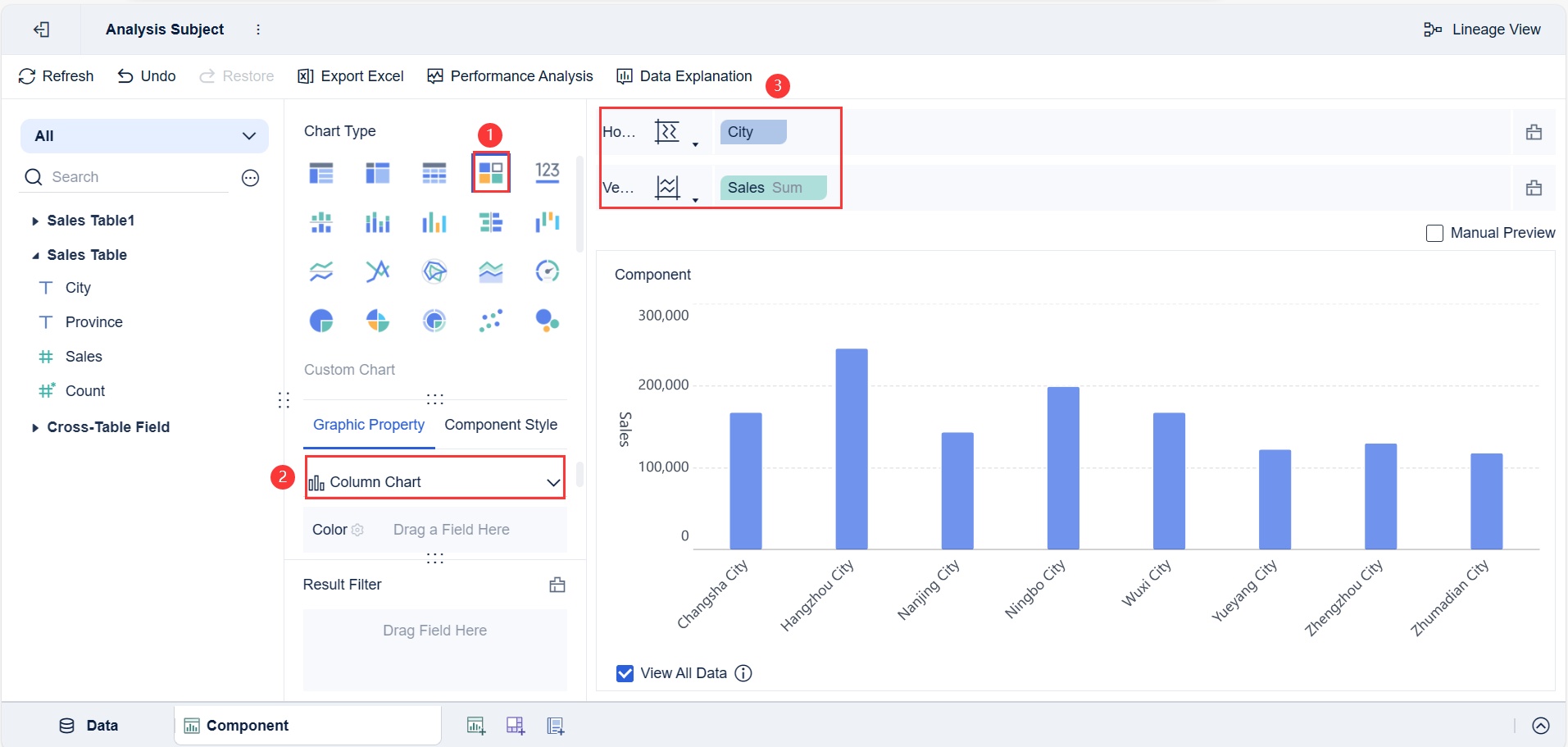Select the pie chart type icon
The image size is (1568, 747).
click(321, 321)
